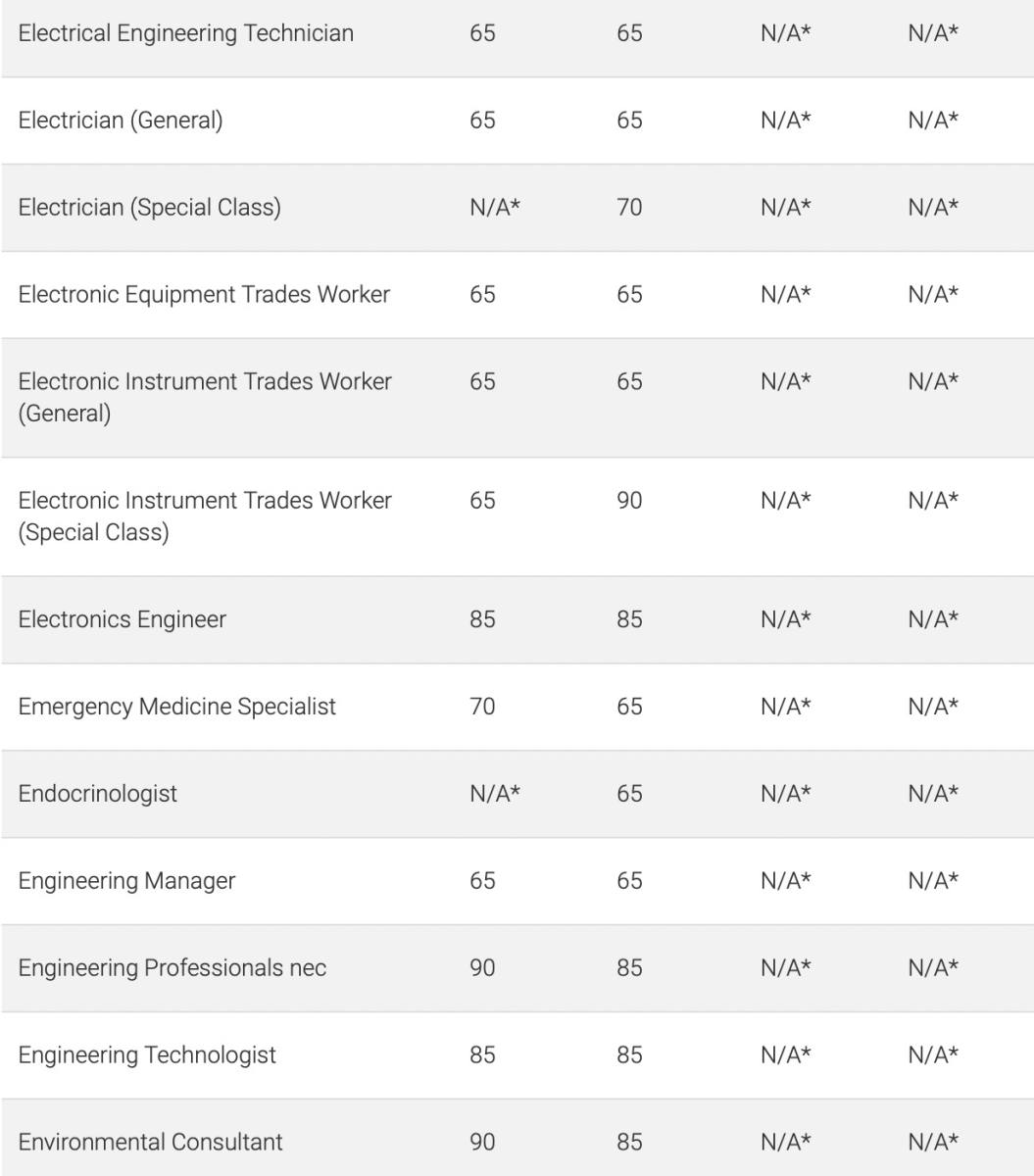Select the 70 value in Emergency Medicine Specialist row

pos(482,706)
